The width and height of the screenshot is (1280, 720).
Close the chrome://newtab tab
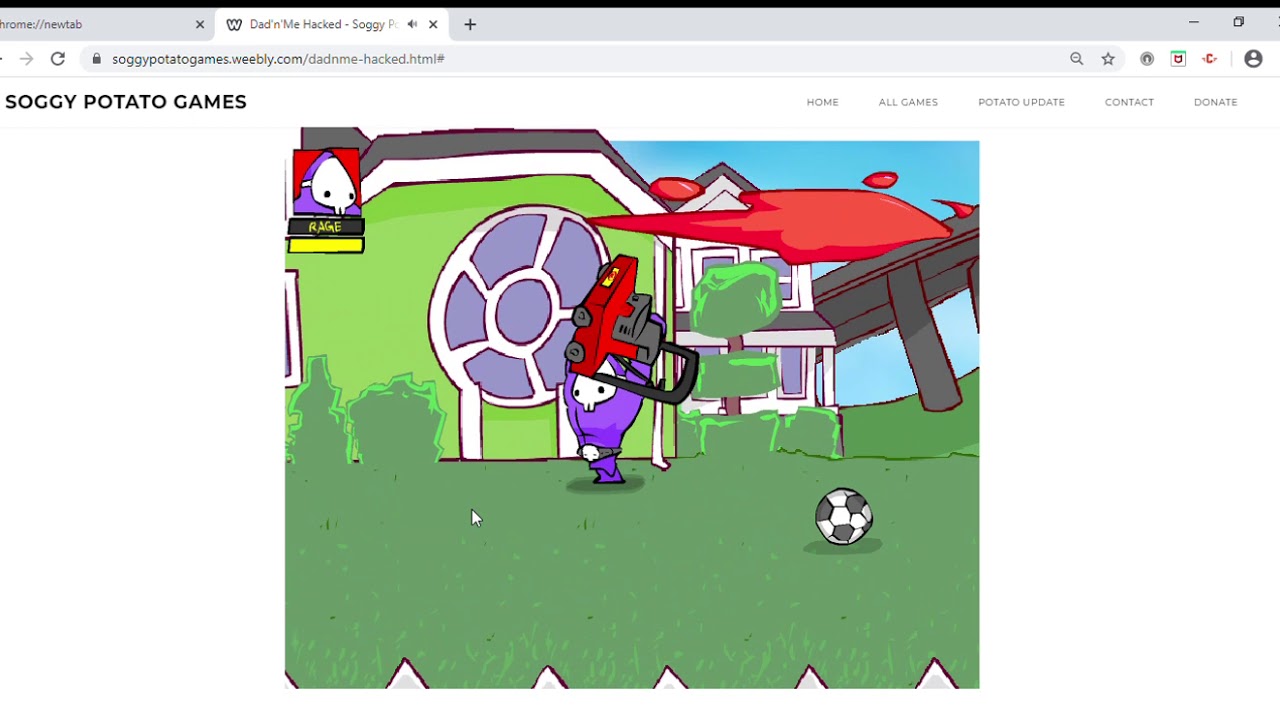coord(199,24)
